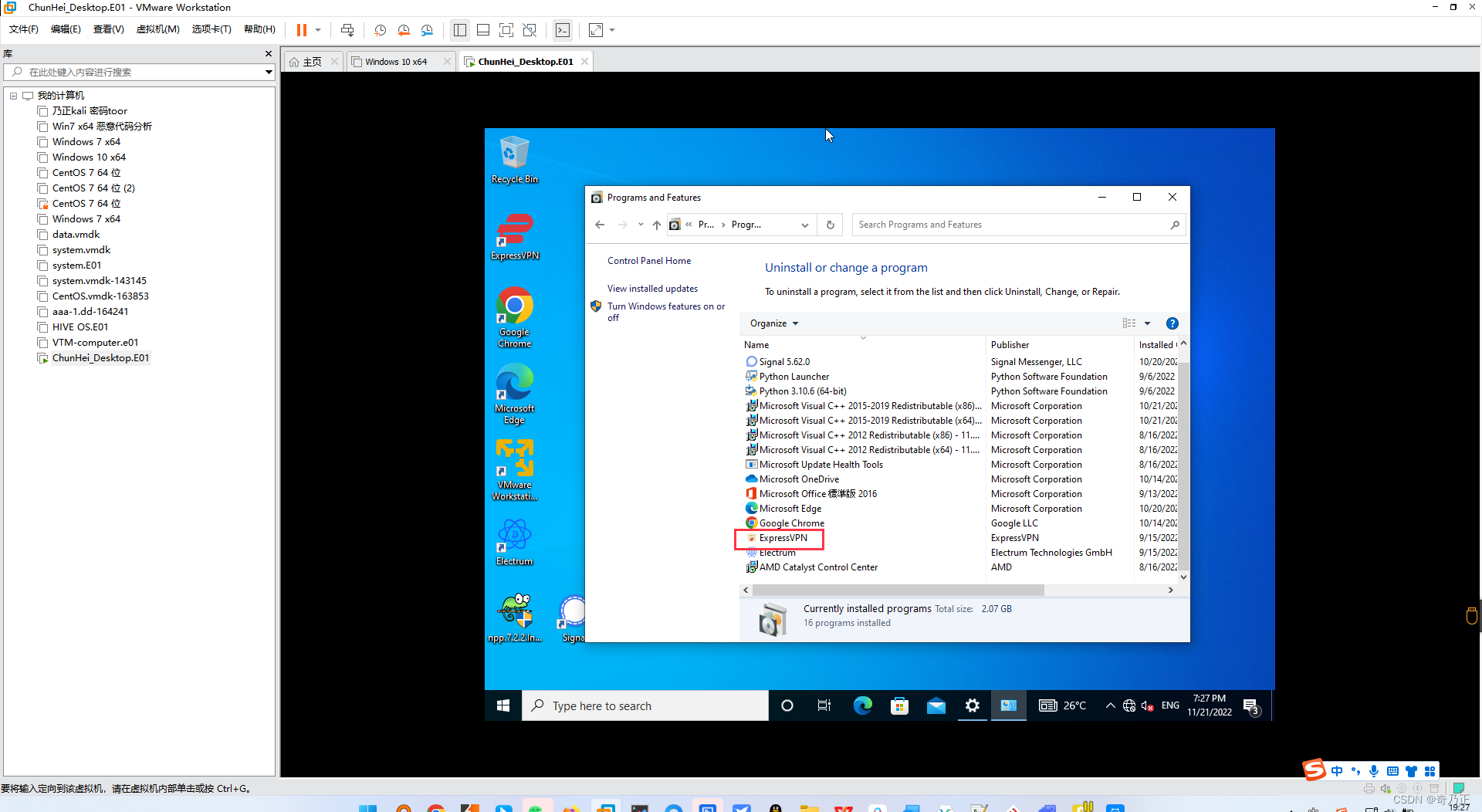Close the 库 library panel

[269, 54]
